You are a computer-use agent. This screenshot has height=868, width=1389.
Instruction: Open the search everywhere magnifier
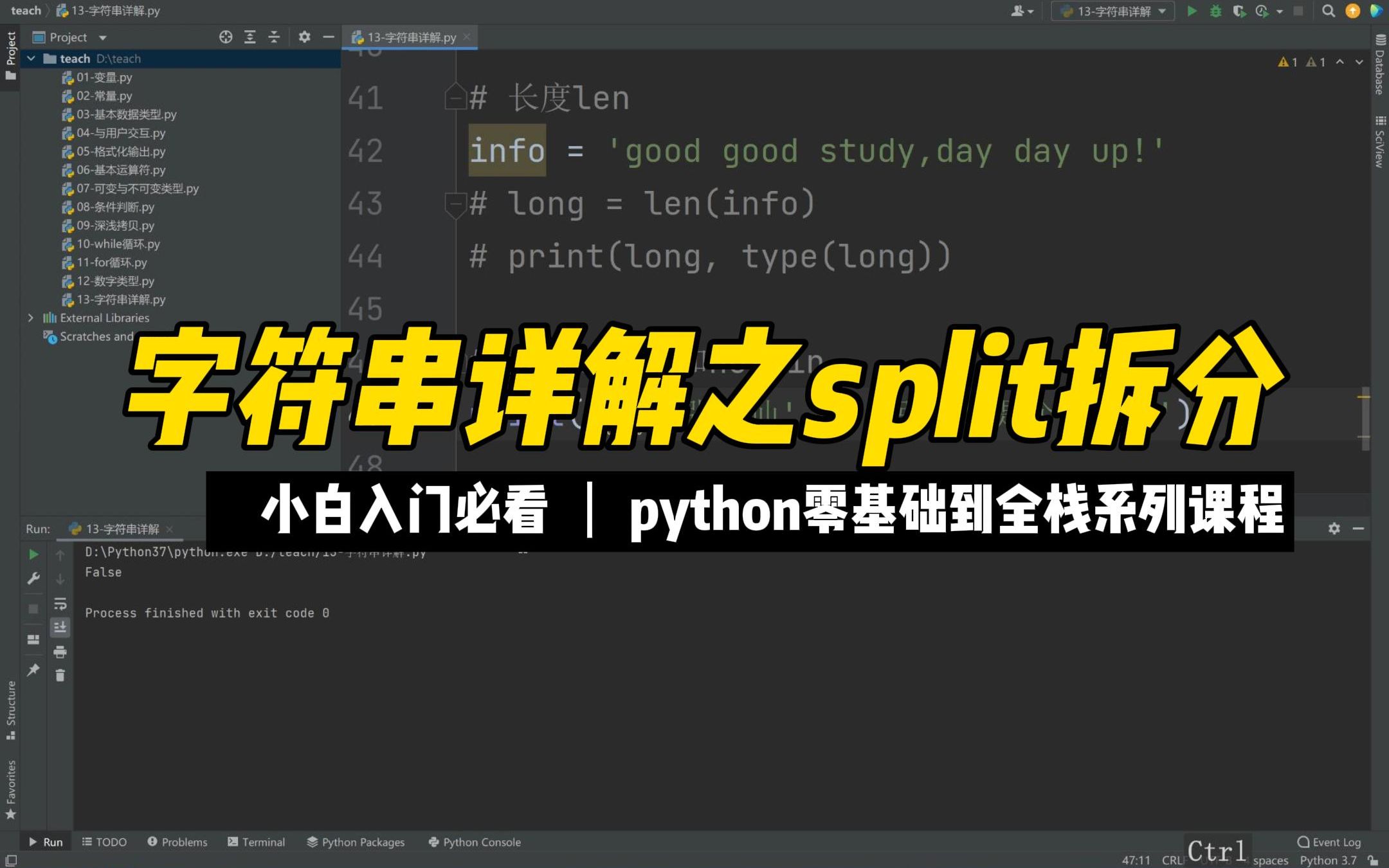(x=1328, y=11)
